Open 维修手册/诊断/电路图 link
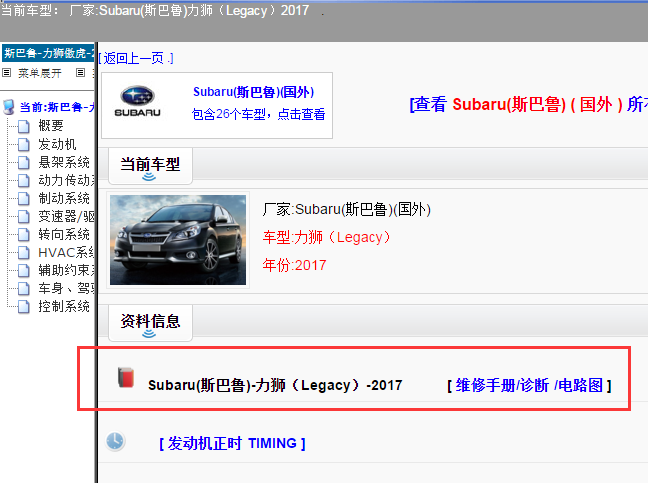 click(529, 385)
